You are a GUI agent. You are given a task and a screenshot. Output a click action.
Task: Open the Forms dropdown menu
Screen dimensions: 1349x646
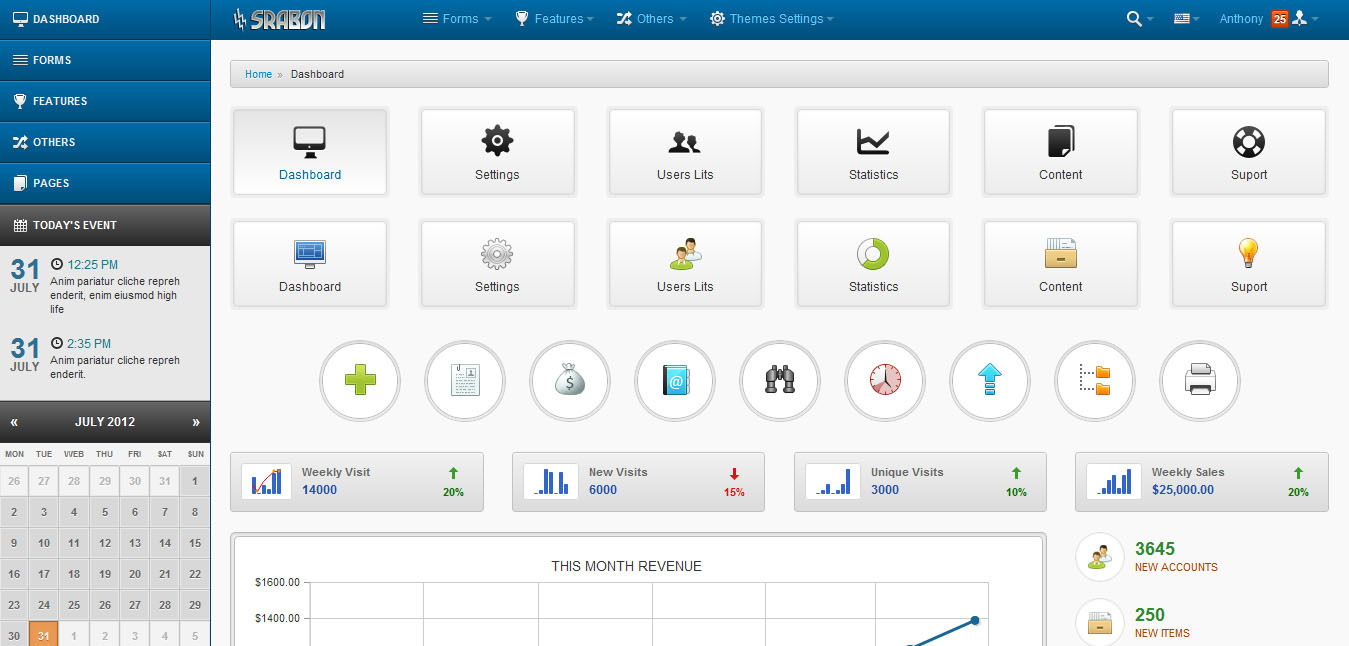coord(457,19)
